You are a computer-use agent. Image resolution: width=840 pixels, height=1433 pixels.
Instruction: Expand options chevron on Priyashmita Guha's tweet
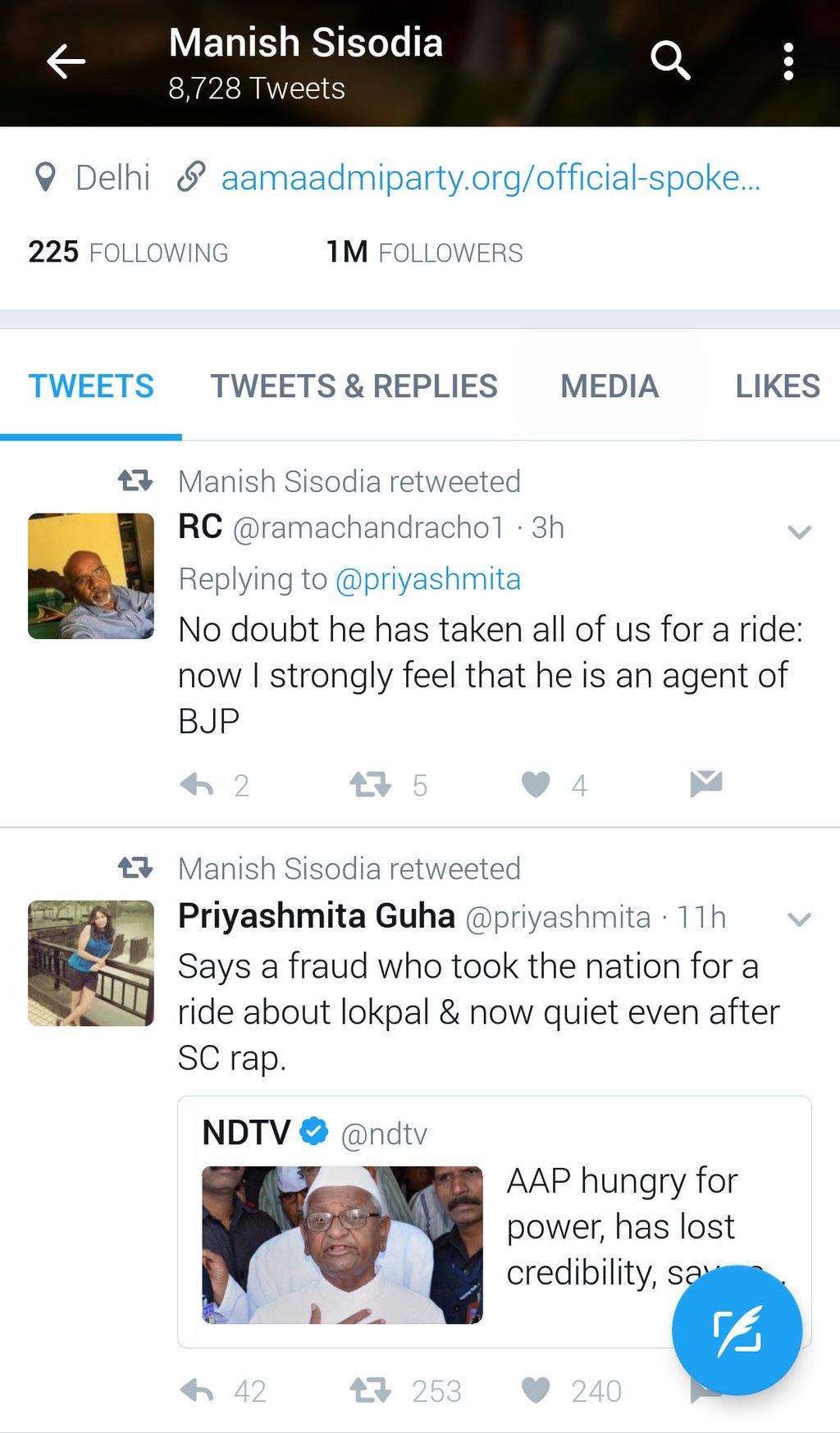pyautogui.click(x=799, y=920)
